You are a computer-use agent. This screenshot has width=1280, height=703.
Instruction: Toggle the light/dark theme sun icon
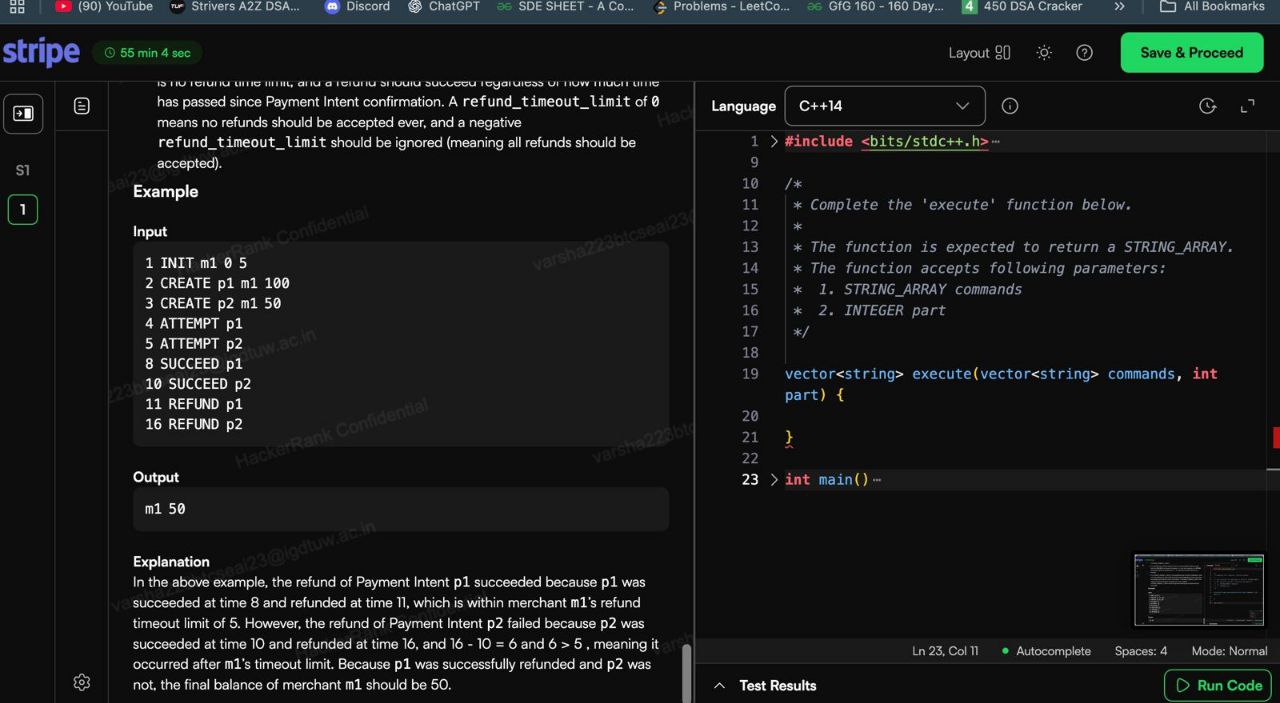click(x=1044, y=53)
